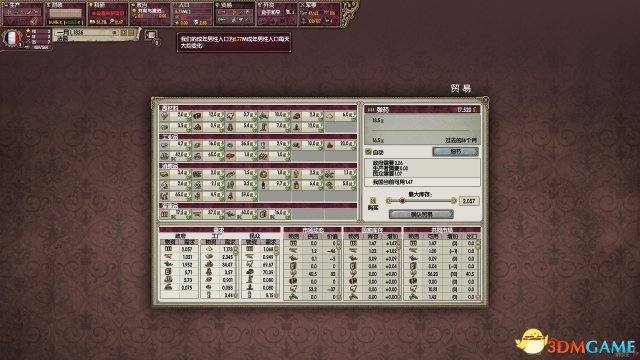Click the 细节 (details) button
Viewport: 640px width, 360px height.
tap(455, 151)
